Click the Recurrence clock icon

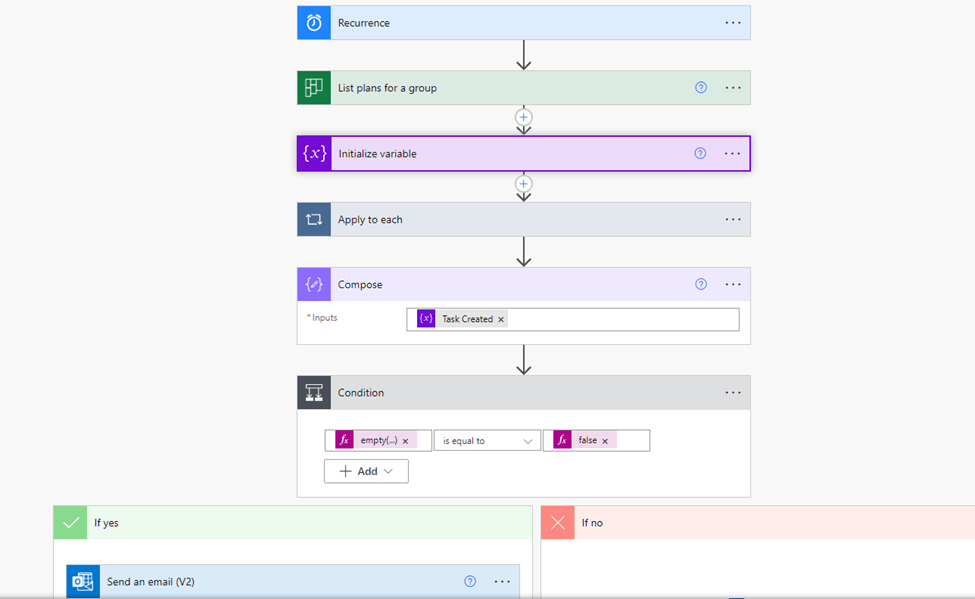click(314, 23)
